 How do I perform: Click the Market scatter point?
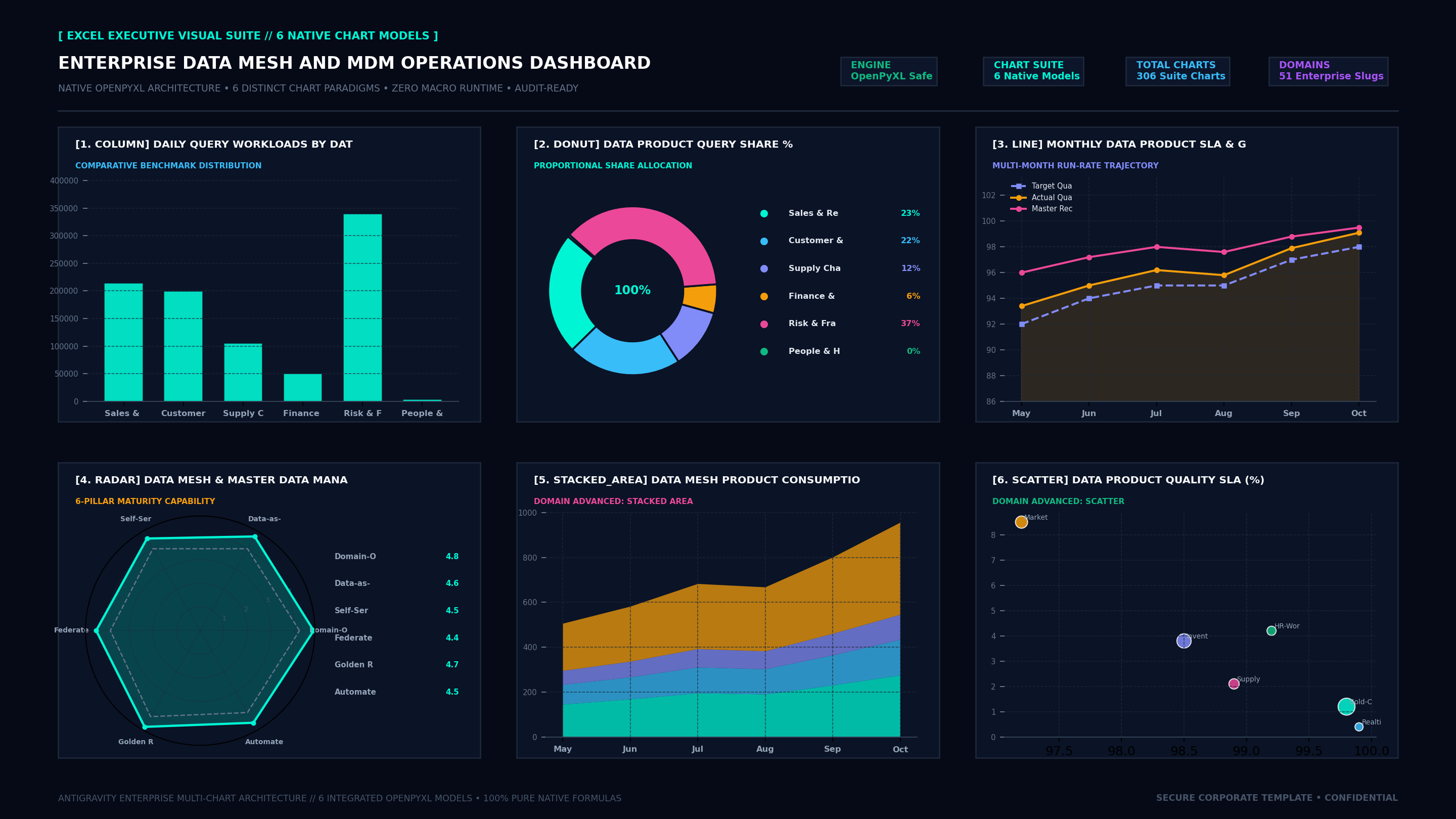pos(1021,522)
